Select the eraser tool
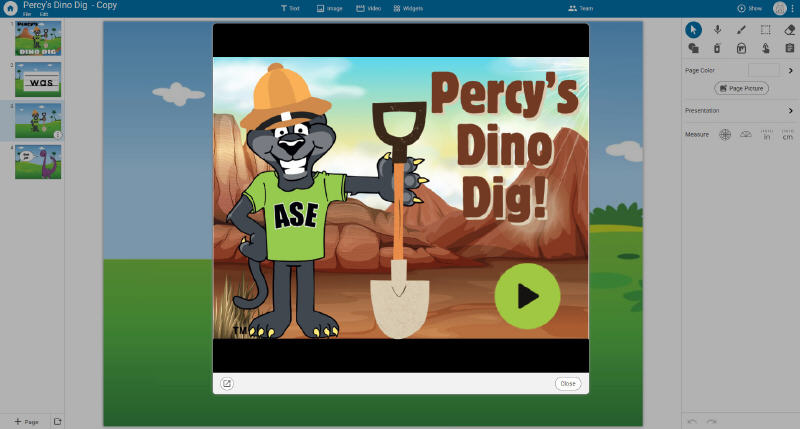 point(789,30)
